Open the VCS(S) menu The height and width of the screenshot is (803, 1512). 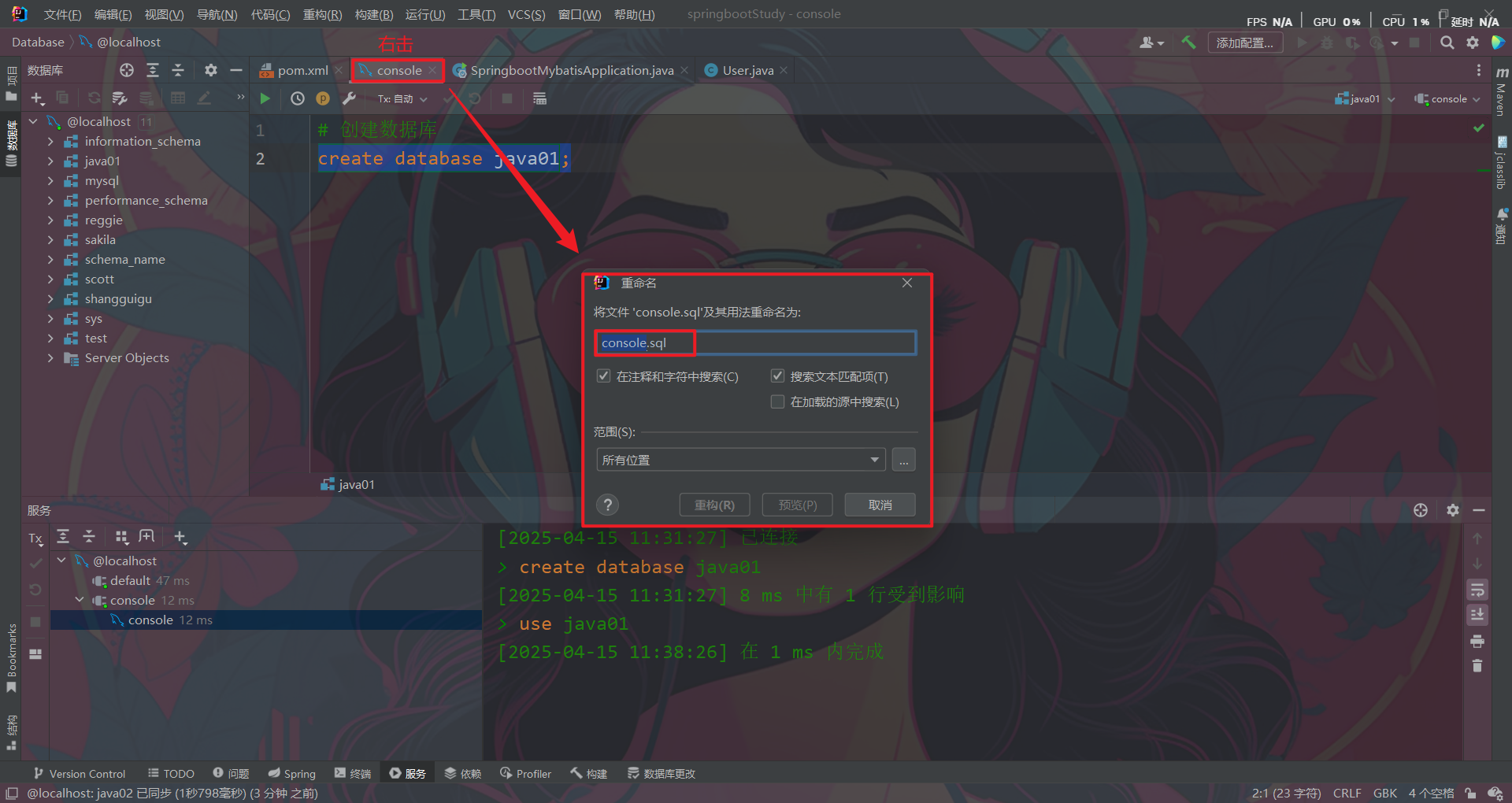point(526,15)
